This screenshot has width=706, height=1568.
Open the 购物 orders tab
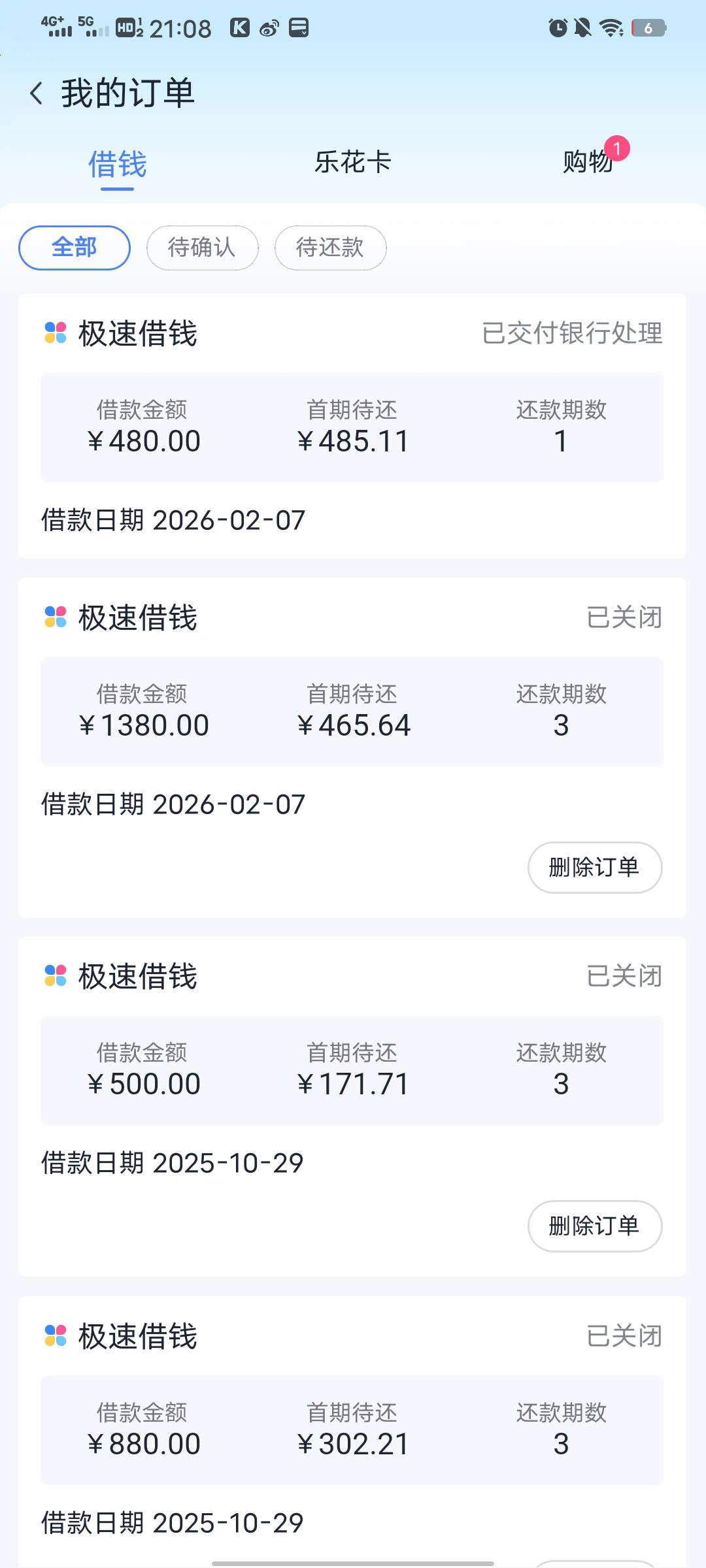coord(586,162)
